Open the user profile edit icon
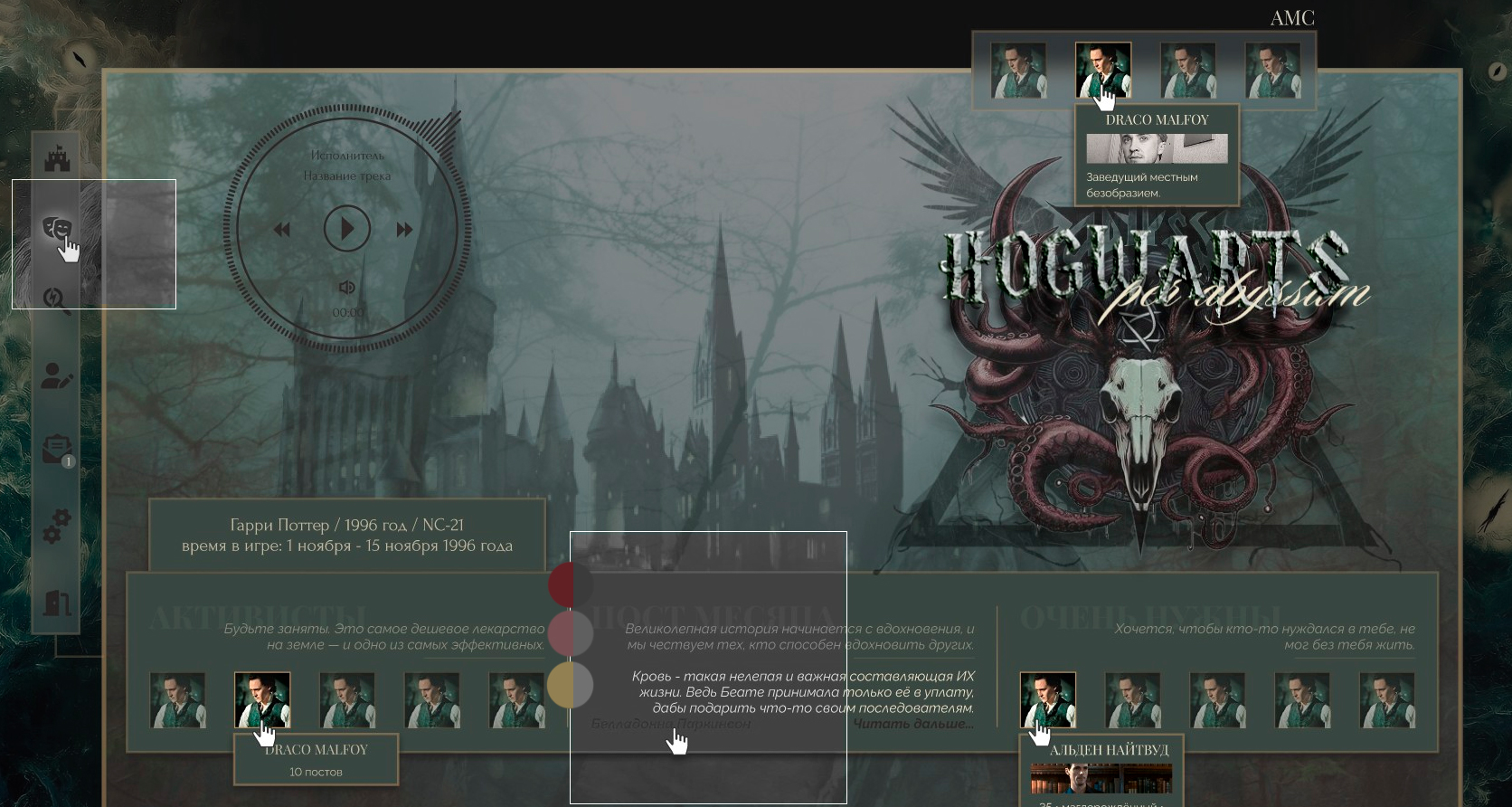 pyautogui.click(x=56, y=375)
